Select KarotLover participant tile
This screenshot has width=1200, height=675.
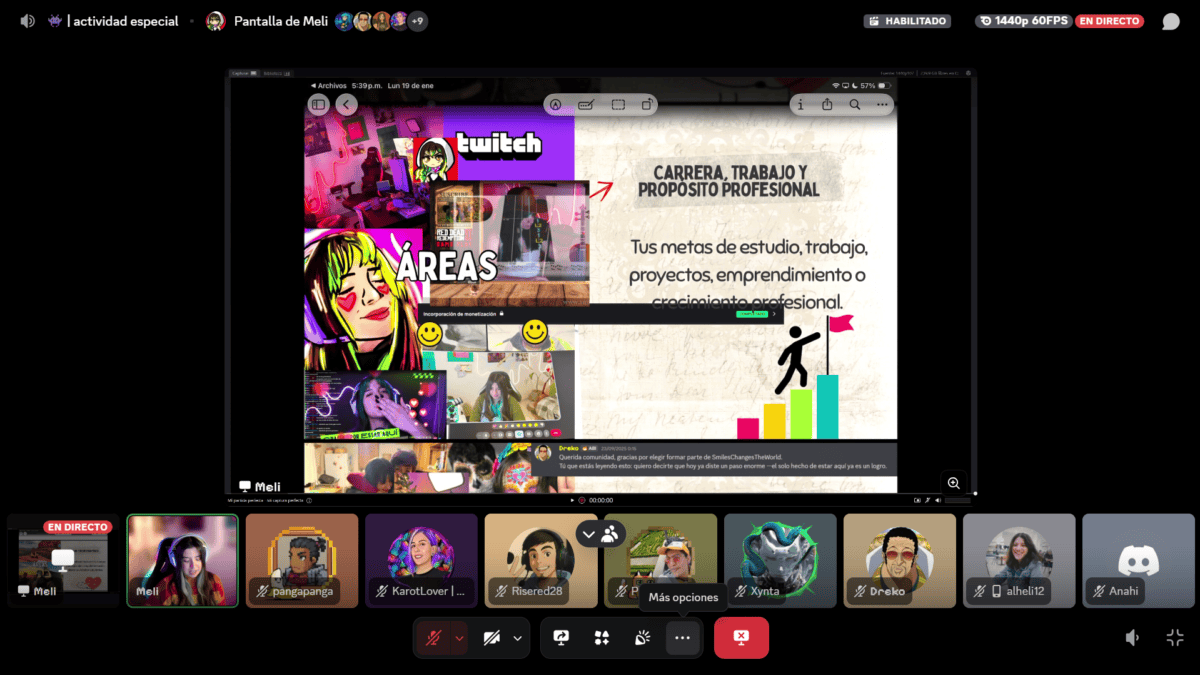click(421, 561)
